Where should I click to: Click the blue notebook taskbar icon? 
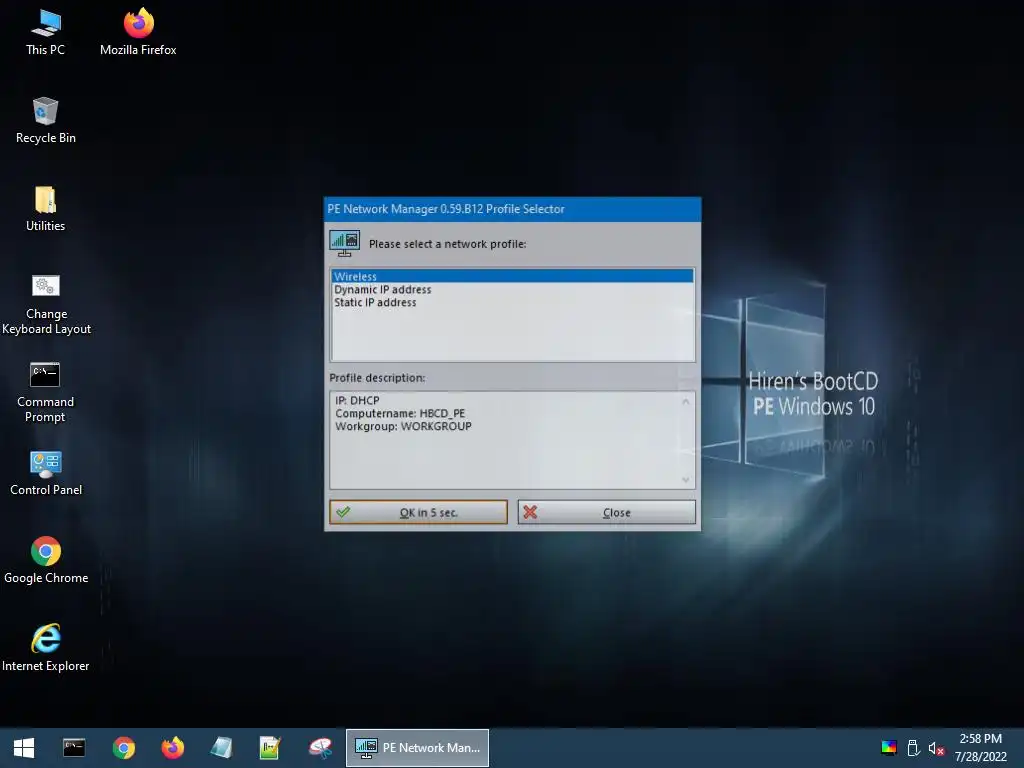point(222,748)
